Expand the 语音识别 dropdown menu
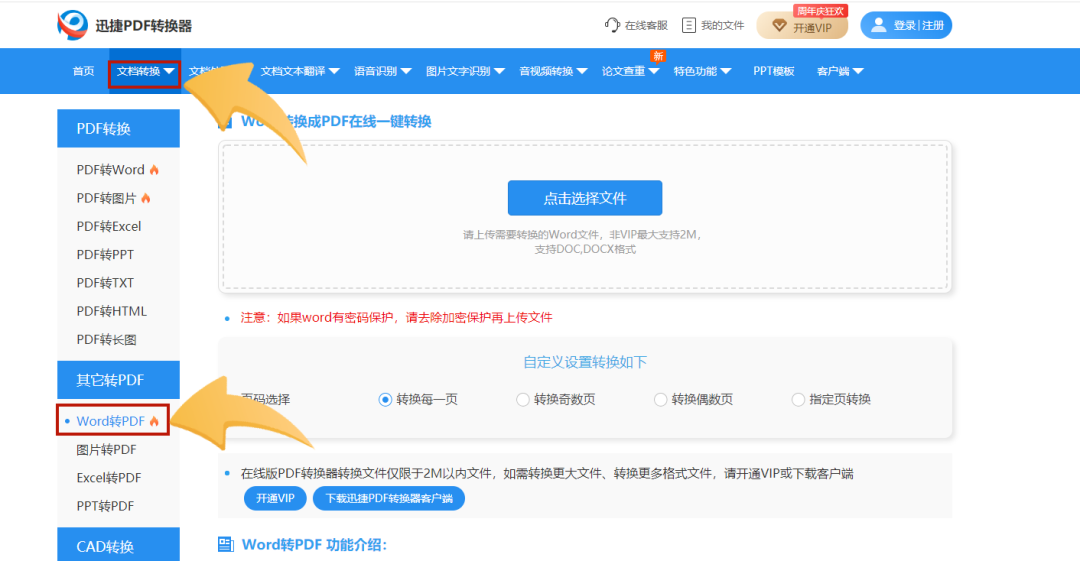The width and height of the screenshot is (1080, 561). pyautogui.click(x=381, y=71)
